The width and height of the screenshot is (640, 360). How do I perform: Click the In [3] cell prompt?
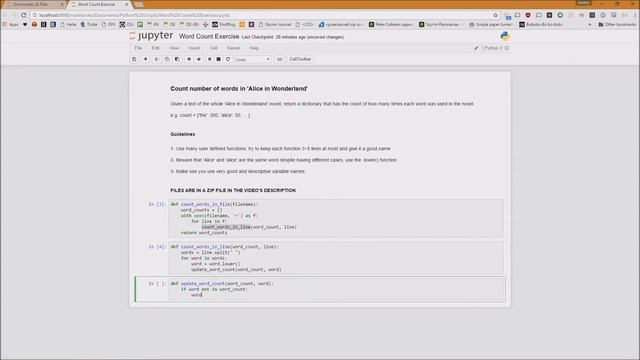(157, 204)
